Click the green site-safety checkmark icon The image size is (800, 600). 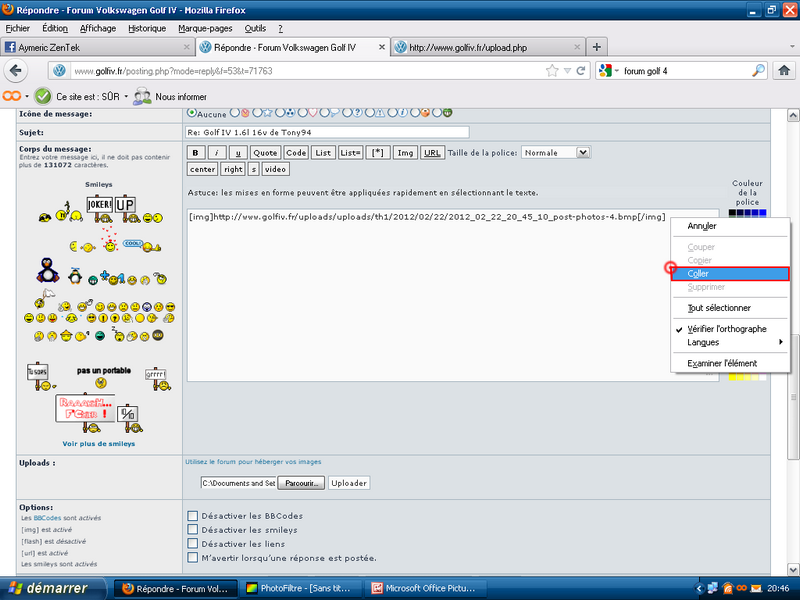[x=43, y=96]
